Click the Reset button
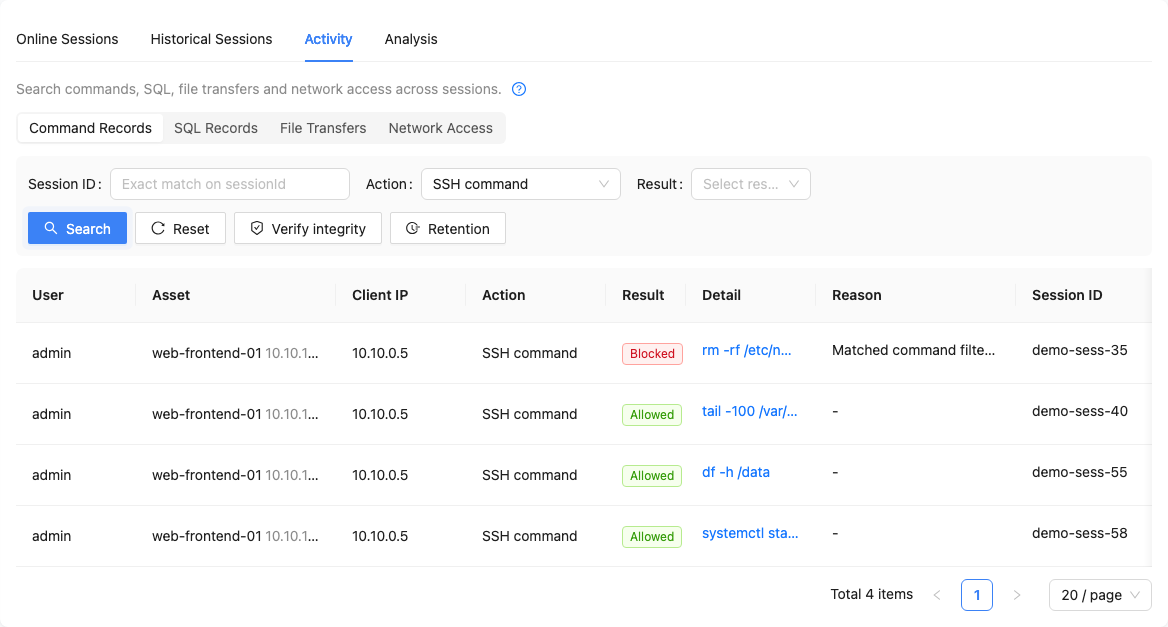 click(x=180, y=229)
